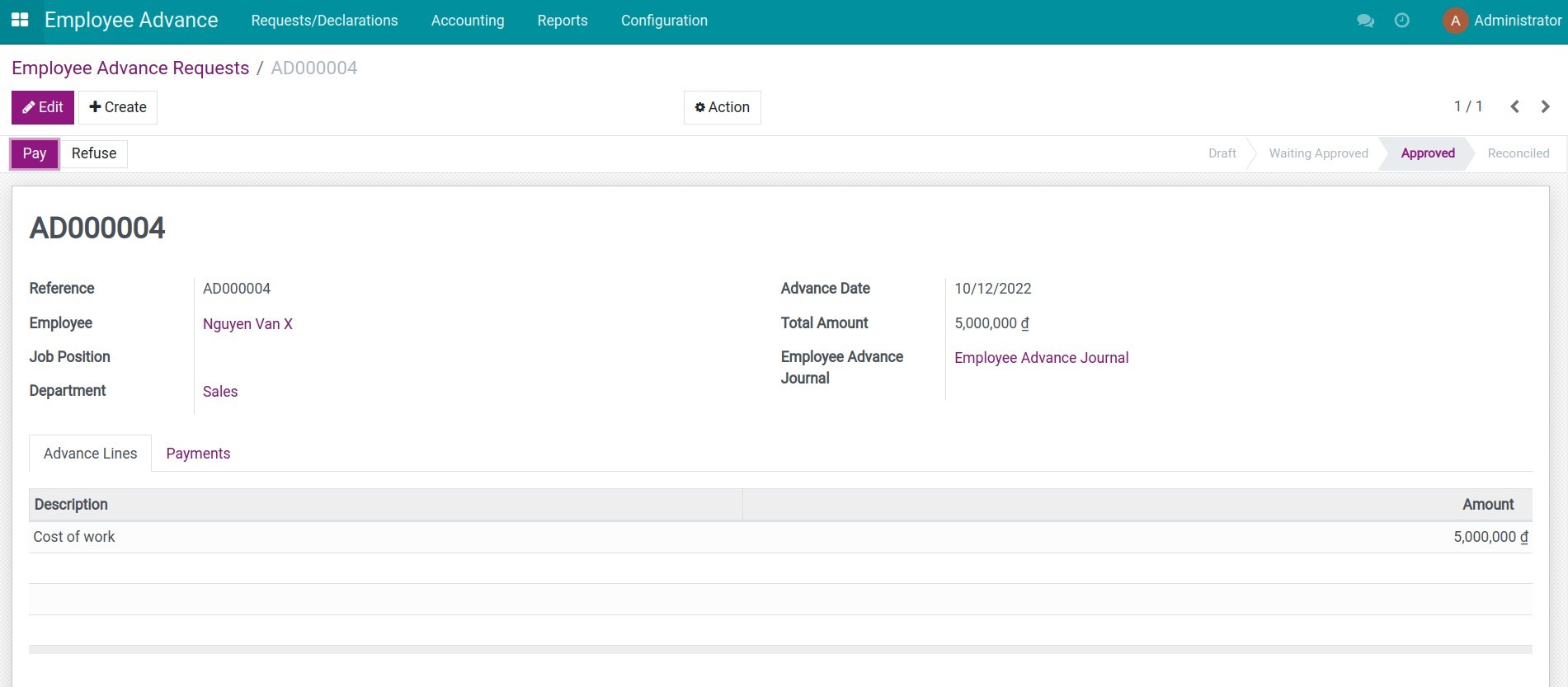Click the Edit button

43,107
